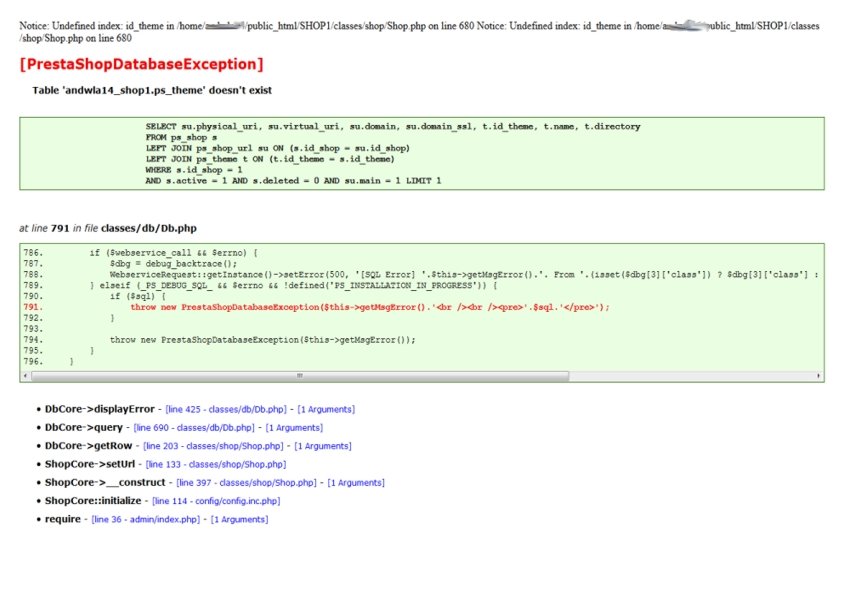Show arguments for DbCore->query
This screenshot has height=595, width=842.
click(x=294, y=427)
